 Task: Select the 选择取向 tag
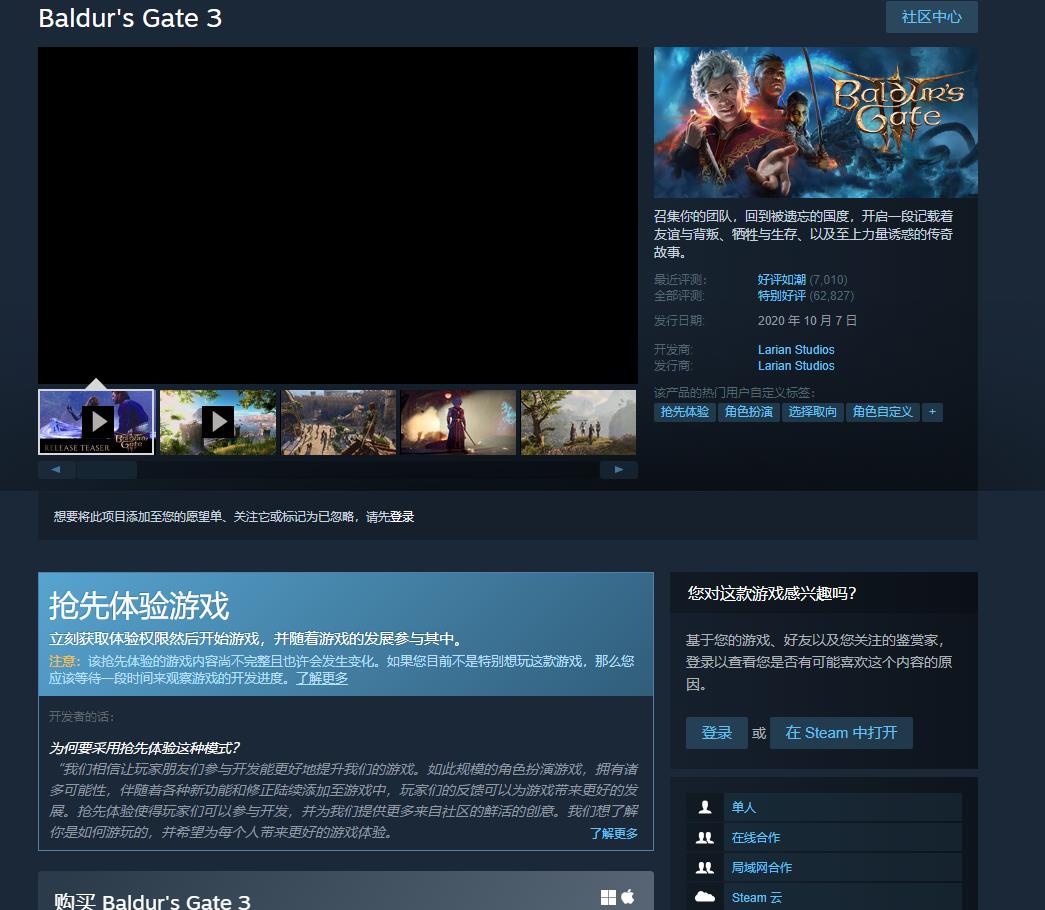(812, 412)
